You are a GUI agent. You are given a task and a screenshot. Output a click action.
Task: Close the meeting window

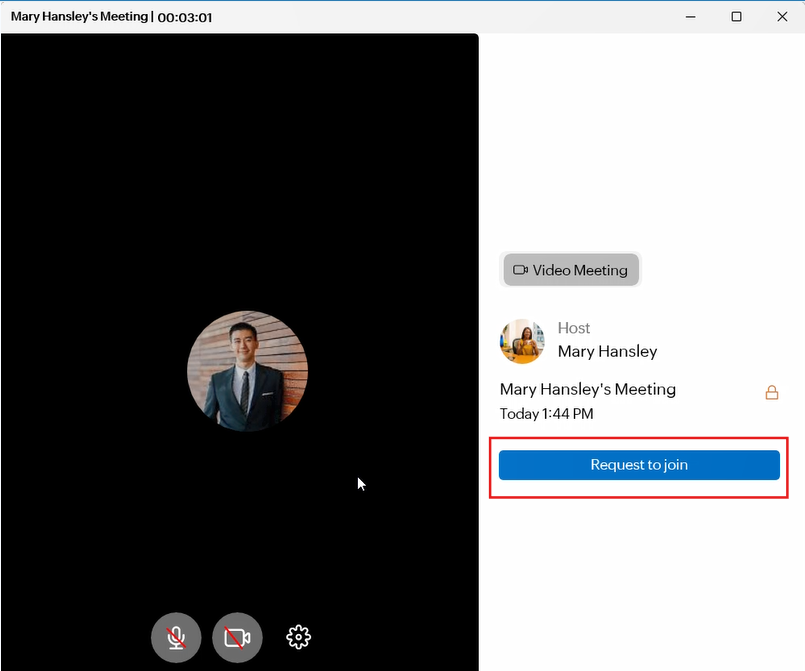click(782, 17)
